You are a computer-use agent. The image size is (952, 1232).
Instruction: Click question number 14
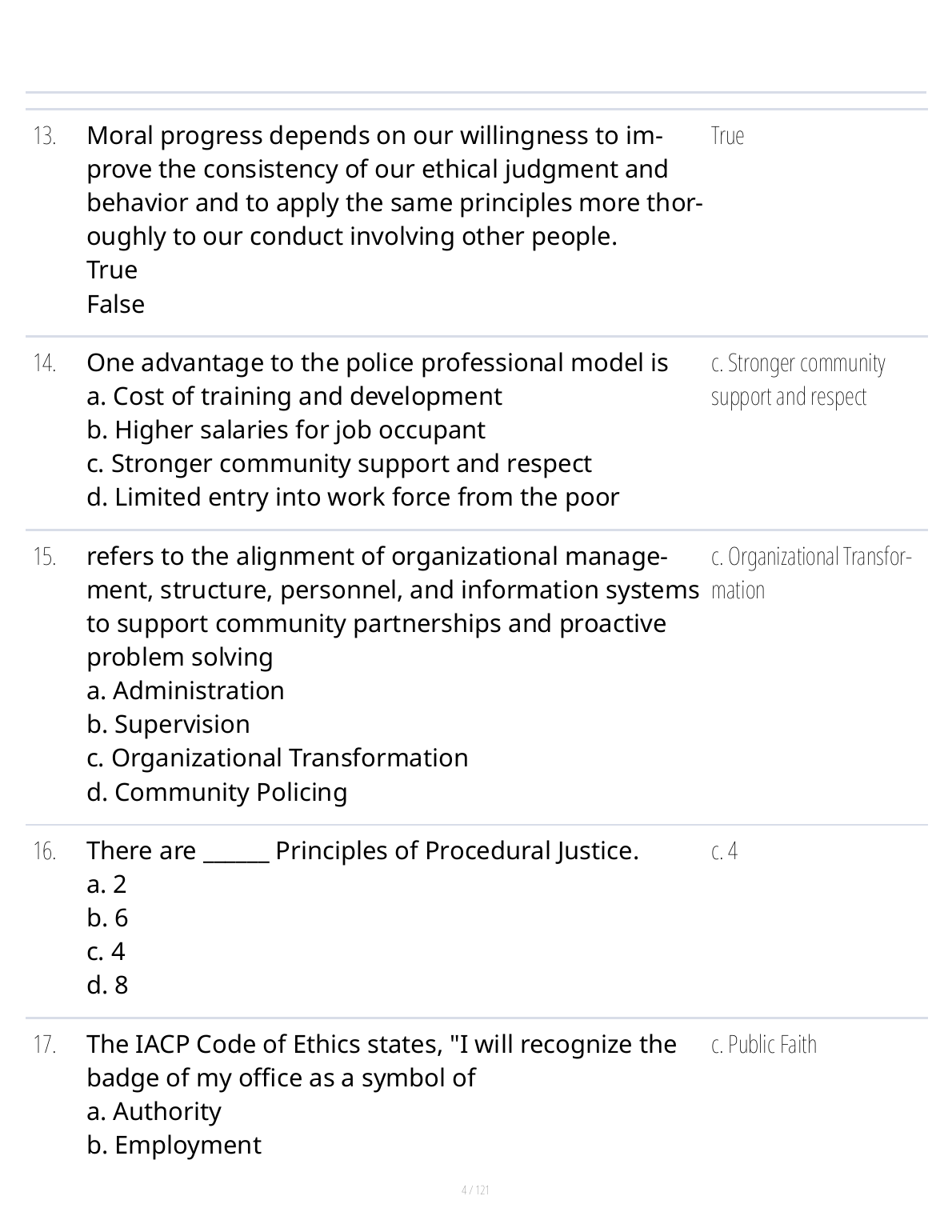pos(45,364)
